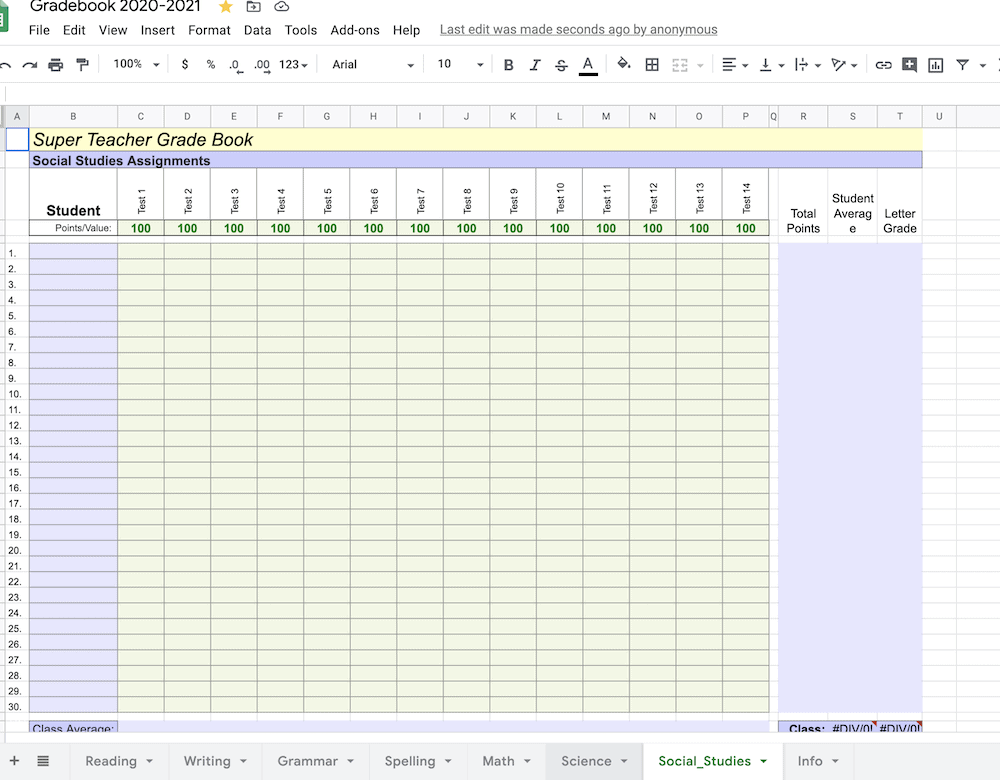Select the student name cell in row 1

tap(73, 252)
